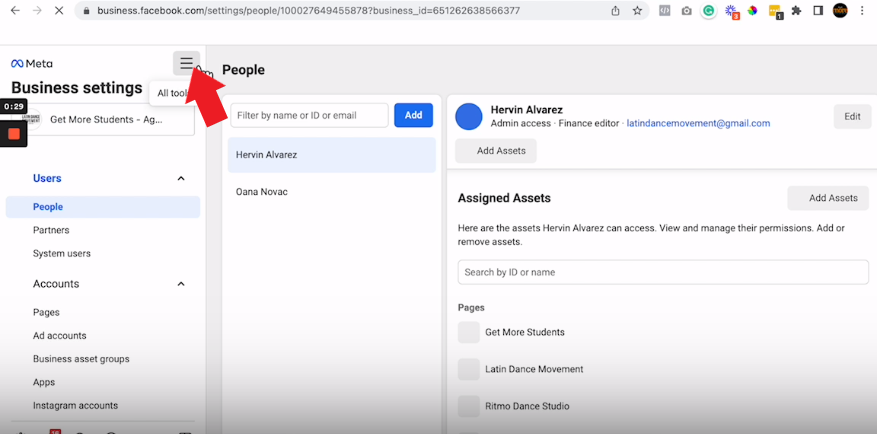The width and height of the screenshot is (877, 434).
Task: Click Edit for Hervin Alvarez
Action: pos(852,116)
